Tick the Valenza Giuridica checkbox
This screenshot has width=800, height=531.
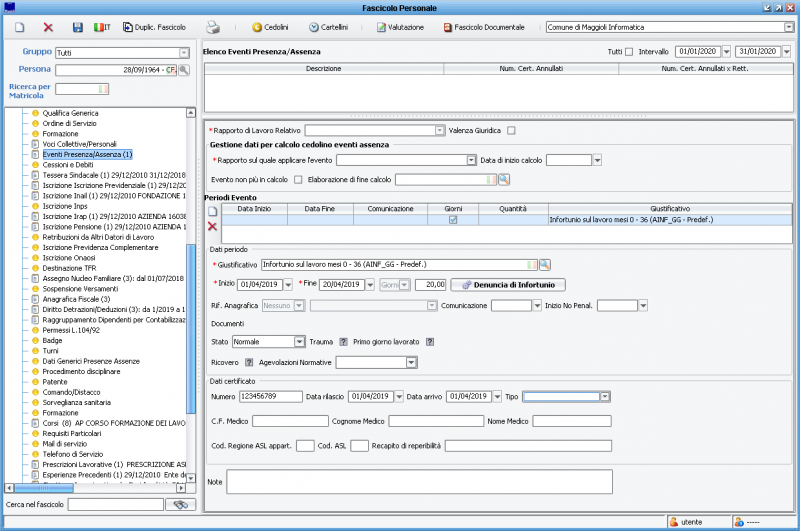(x=511, y=130)
